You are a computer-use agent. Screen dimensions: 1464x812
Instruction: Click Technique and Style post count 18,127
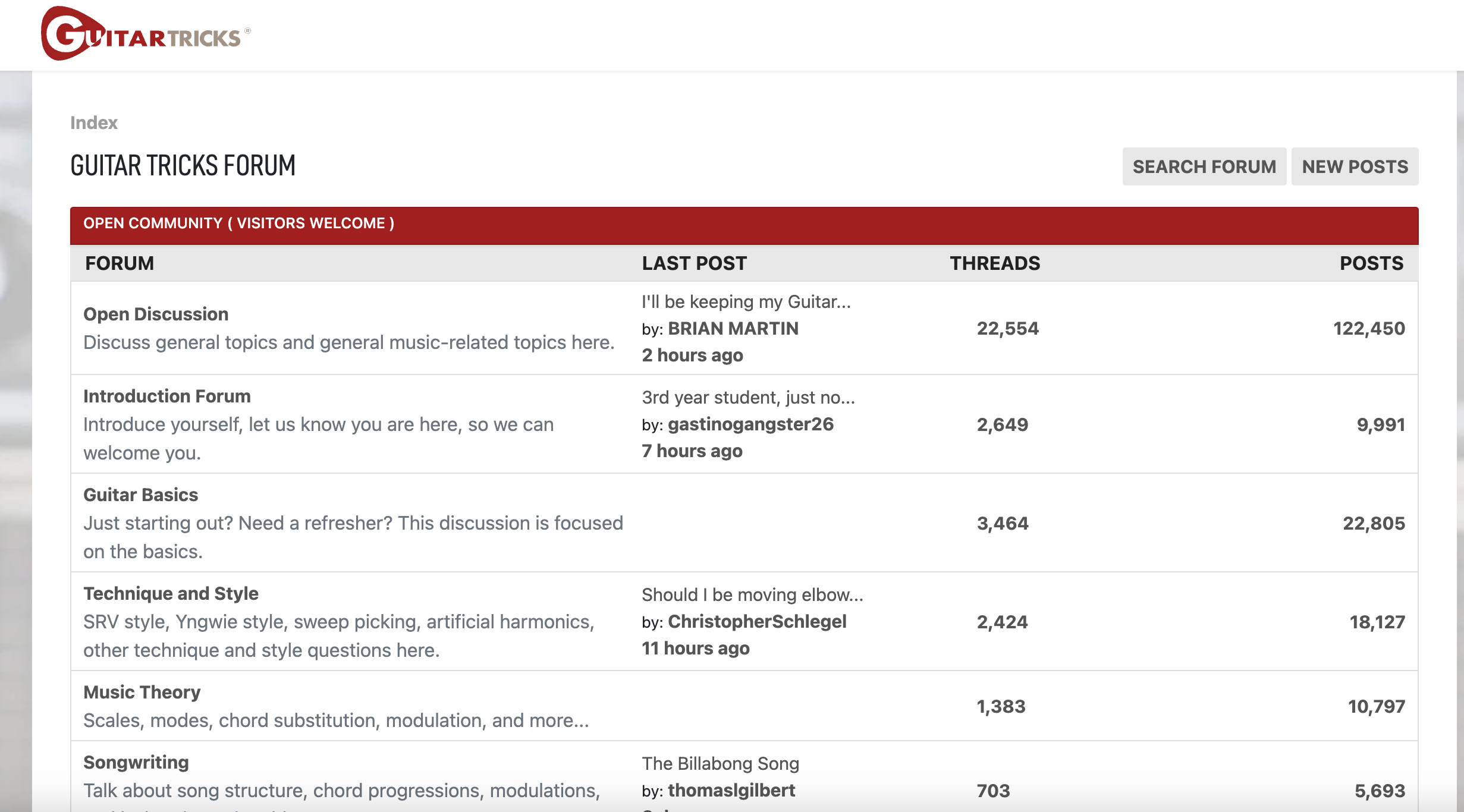[x=1377, y=622]
